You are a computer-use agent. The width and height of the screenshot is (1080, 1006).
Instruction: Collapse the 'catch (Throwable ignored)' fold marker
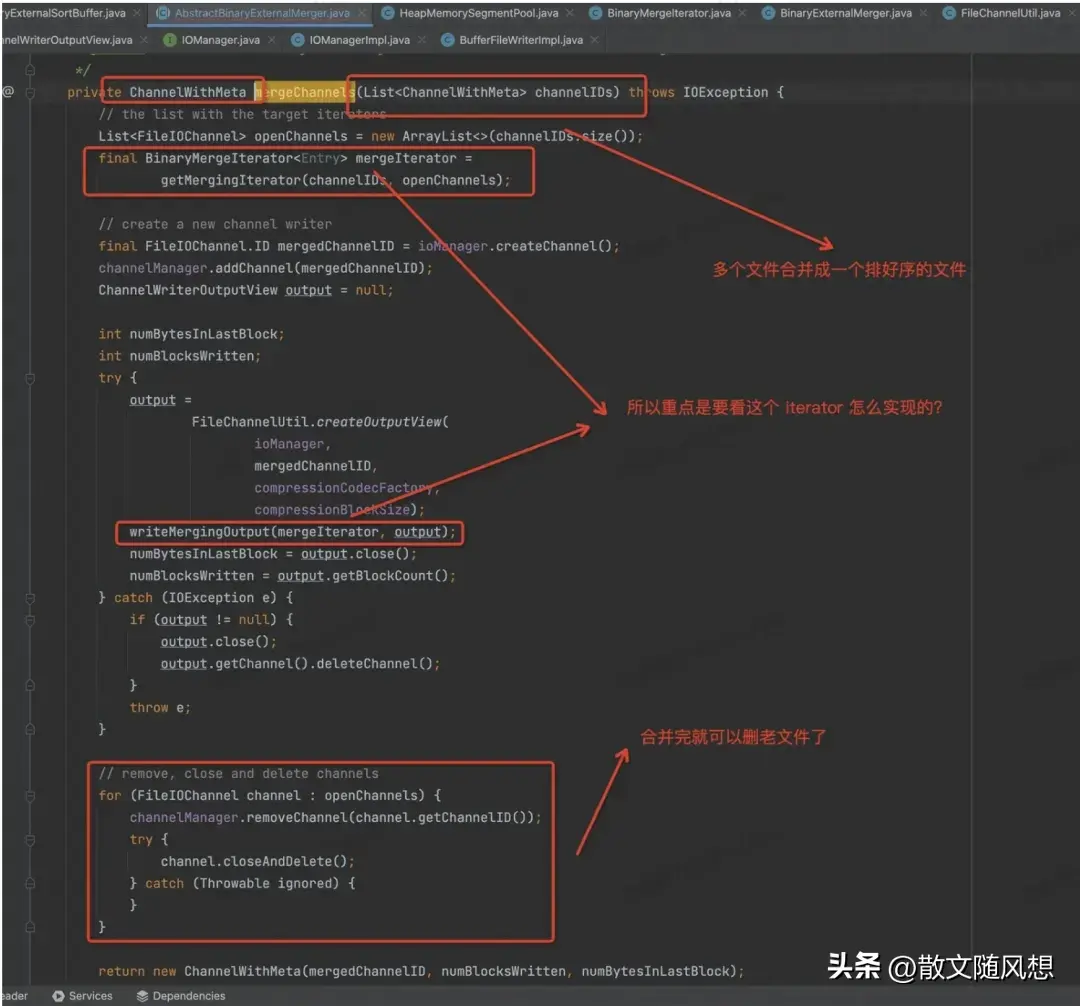click(x=30, y=883)
